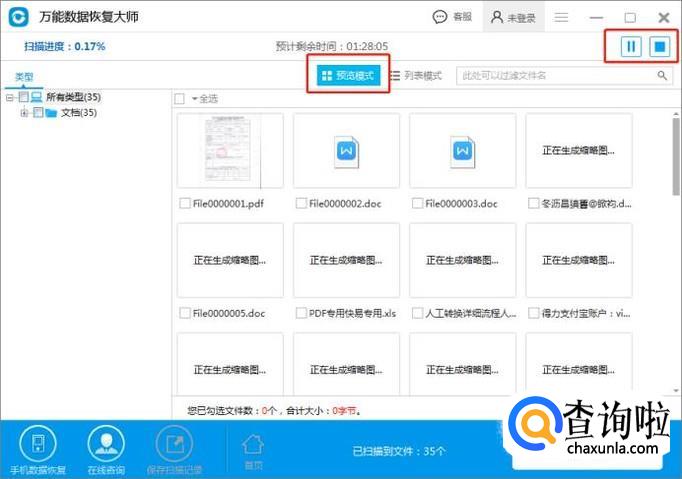
Task: Click the 预计剩余时间 01:28:05 text
Action: click(x=331, y=46)
